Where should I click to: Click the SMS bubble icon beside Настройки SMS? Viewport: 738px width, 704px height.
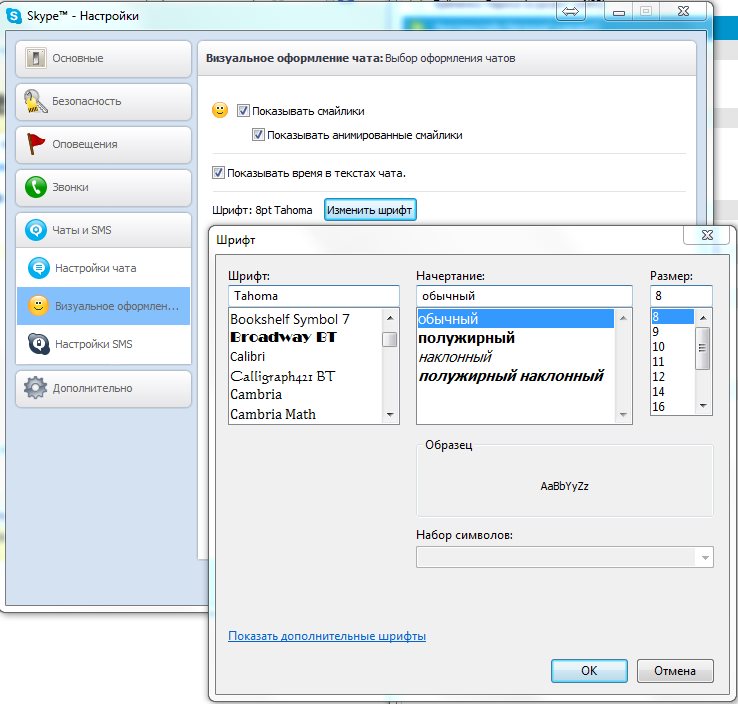39,344
